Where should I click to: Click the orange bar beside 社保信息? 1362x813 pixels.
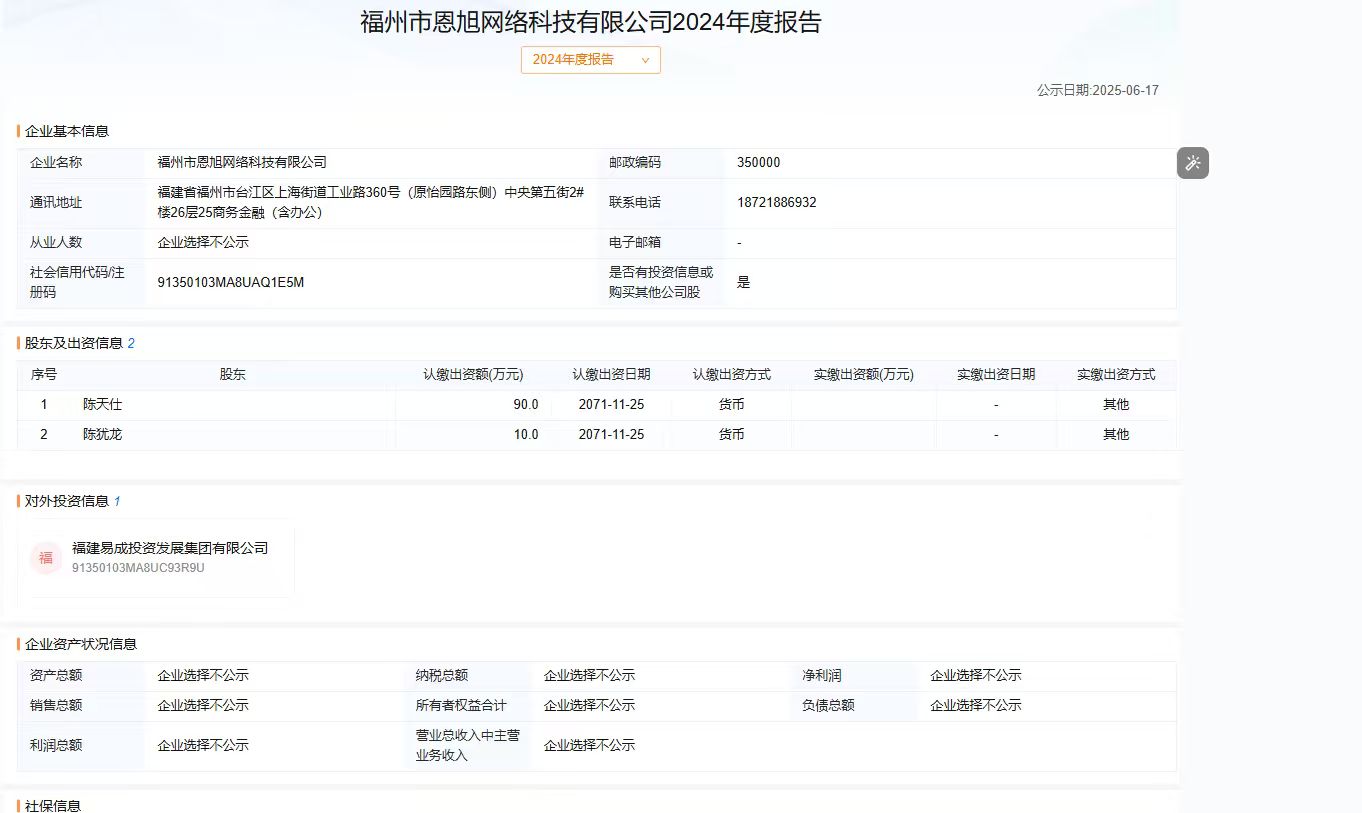click(18, 805)
